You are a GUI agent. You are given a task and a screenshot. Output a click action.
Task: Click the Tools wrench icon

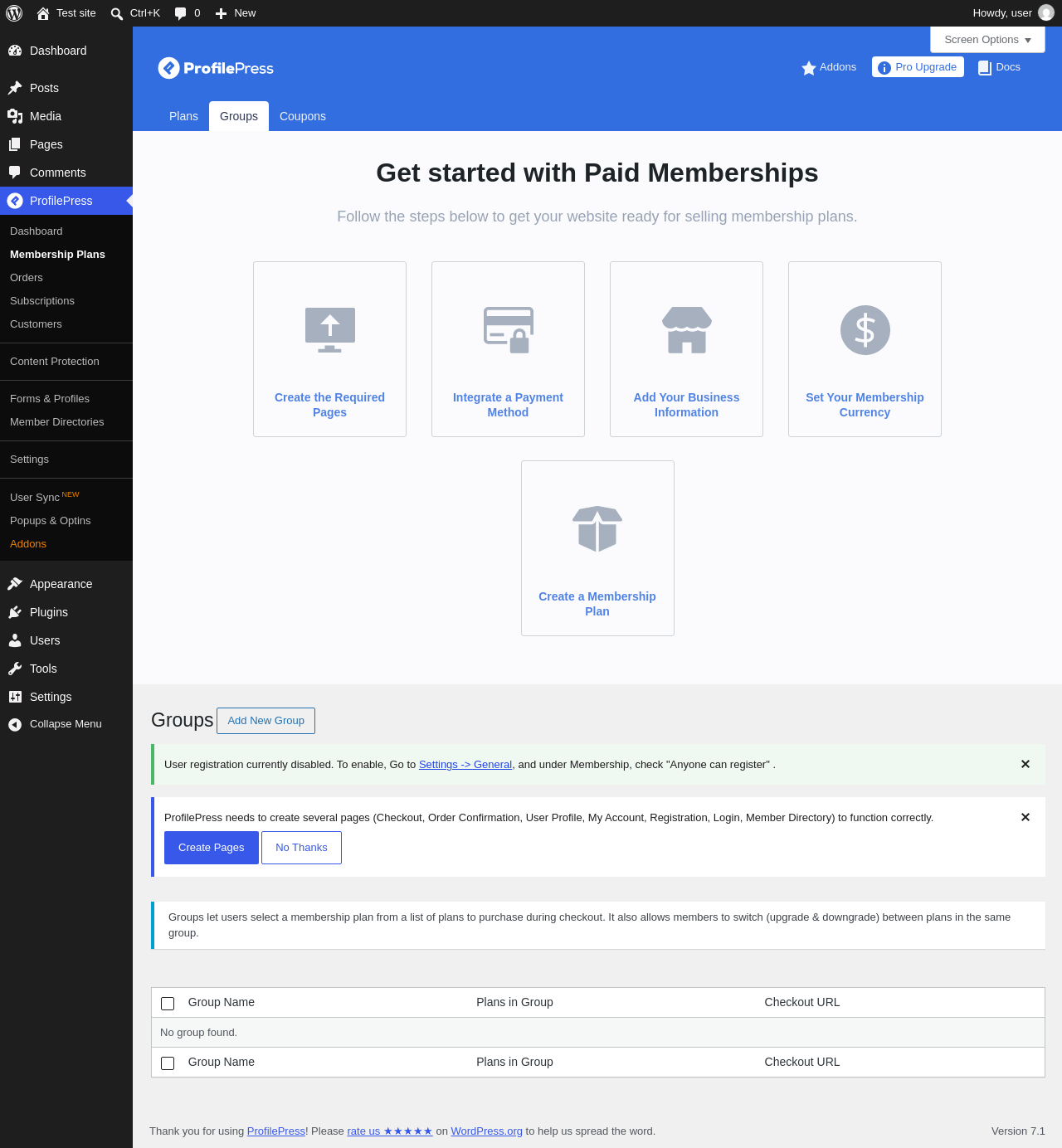[15, 669]
